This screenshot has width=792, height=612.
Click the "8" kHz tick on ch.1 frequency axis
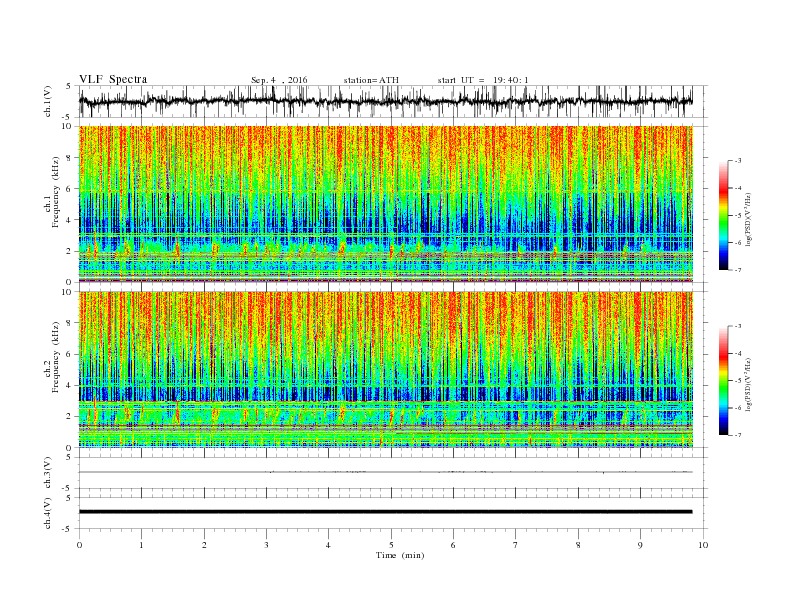point(70,158)
